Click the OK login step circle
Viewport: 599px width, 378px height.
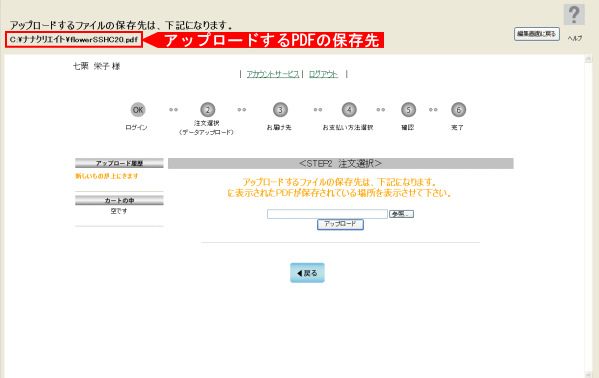[x=138, y=110]
